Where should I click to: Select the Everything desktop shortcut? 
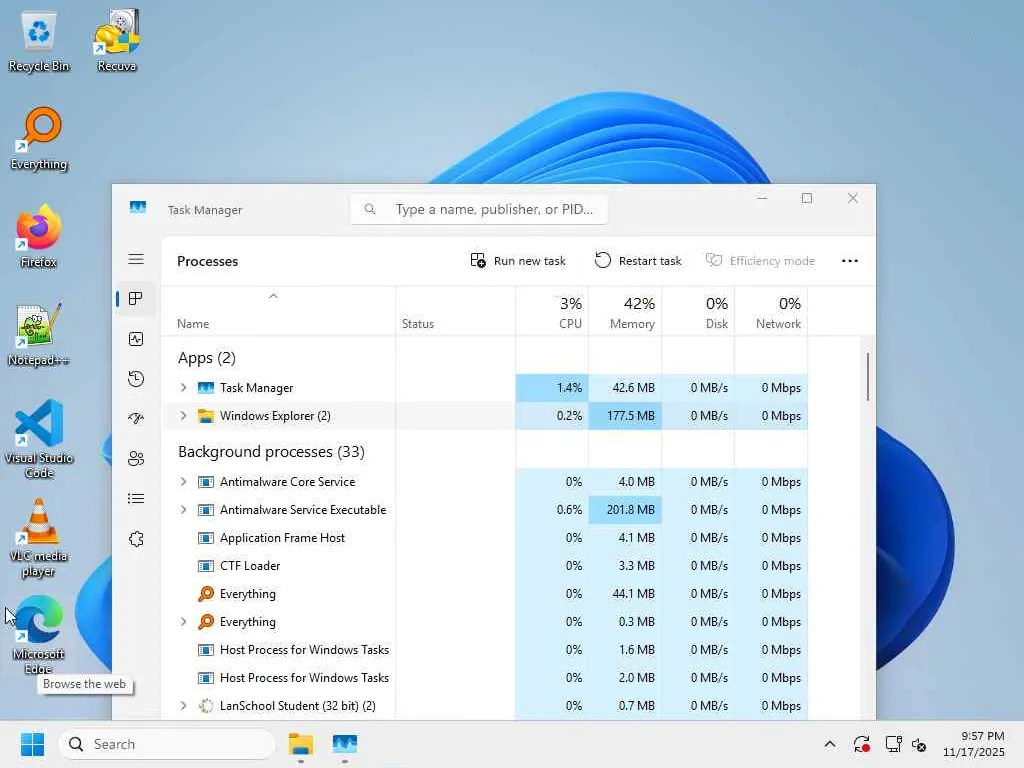click(x=39, y=139)
